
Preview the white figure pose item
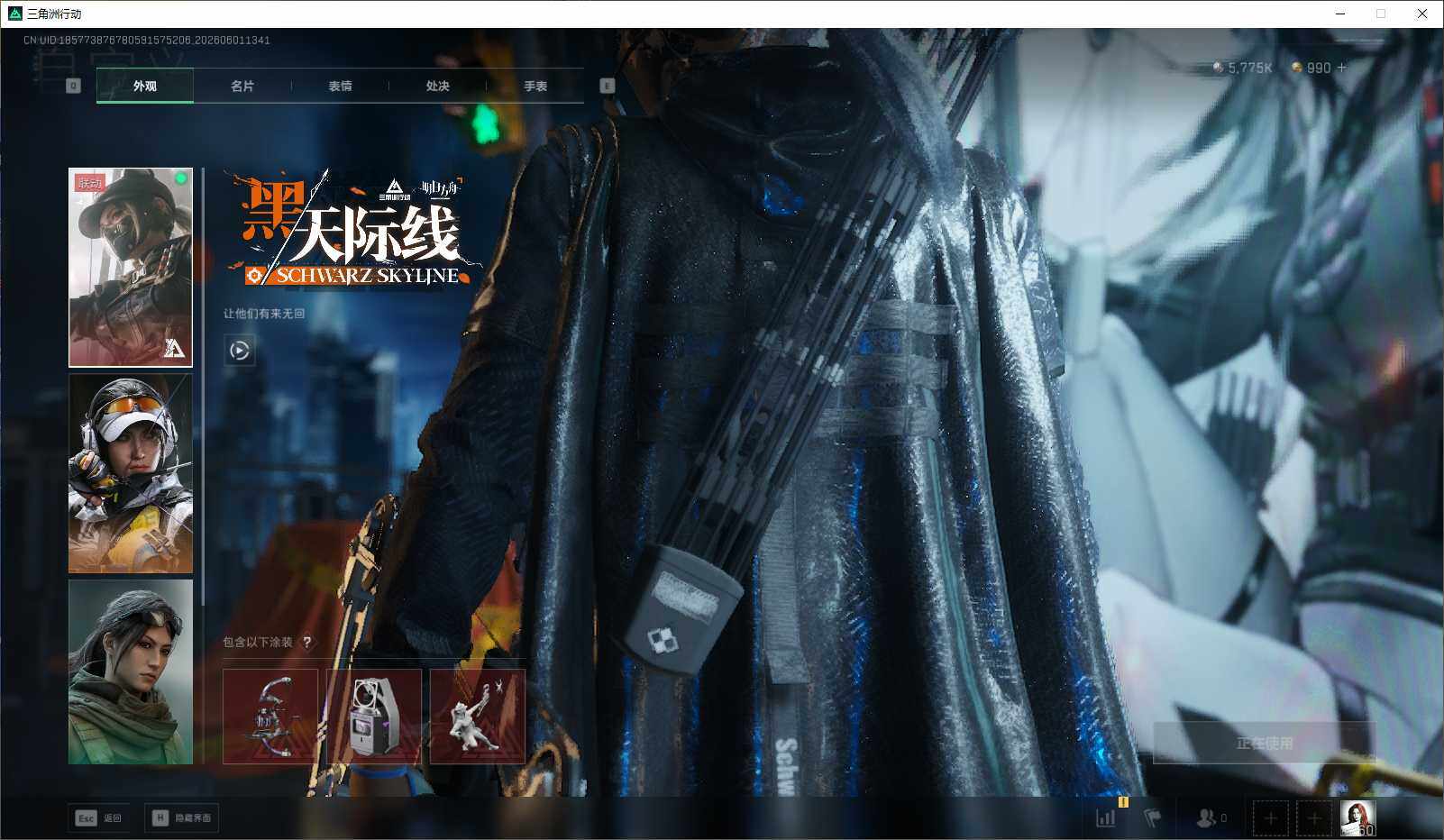pos(478,717)
